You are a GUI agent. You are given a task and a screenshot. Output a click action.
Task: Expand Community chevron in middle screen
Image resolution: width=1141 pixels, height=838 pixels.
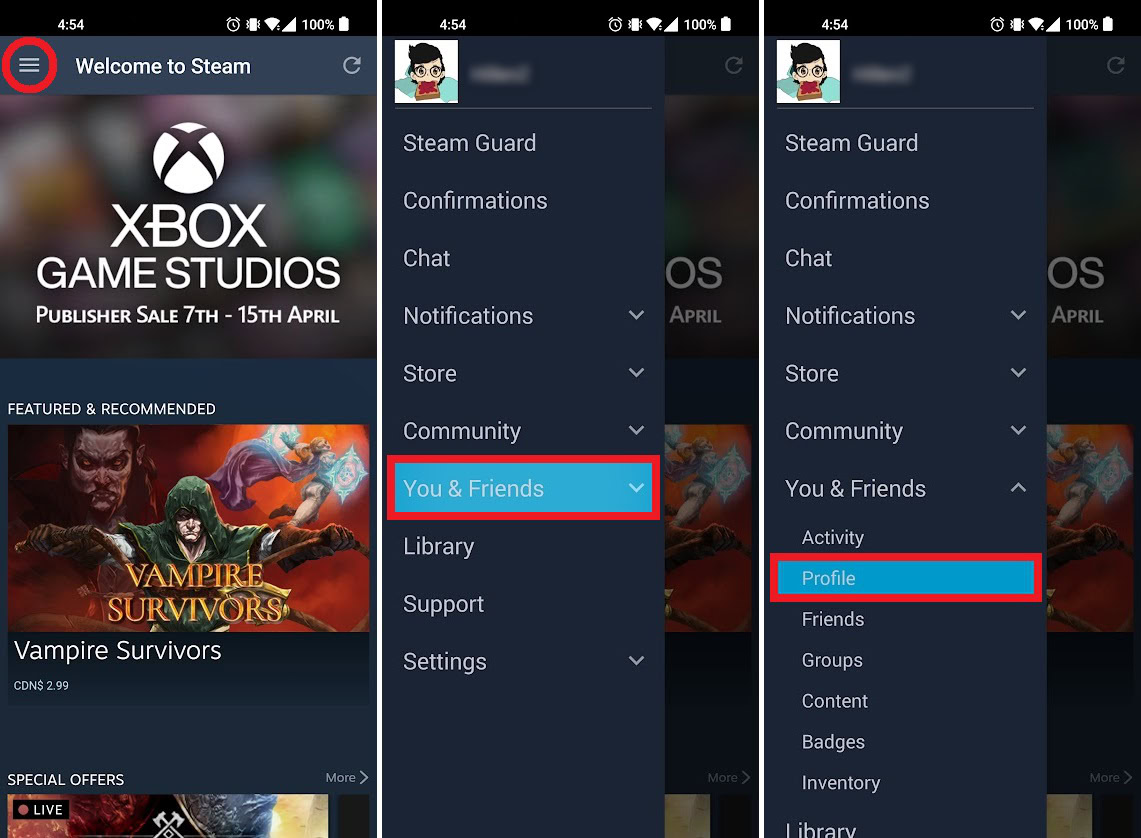click(636, 430)
